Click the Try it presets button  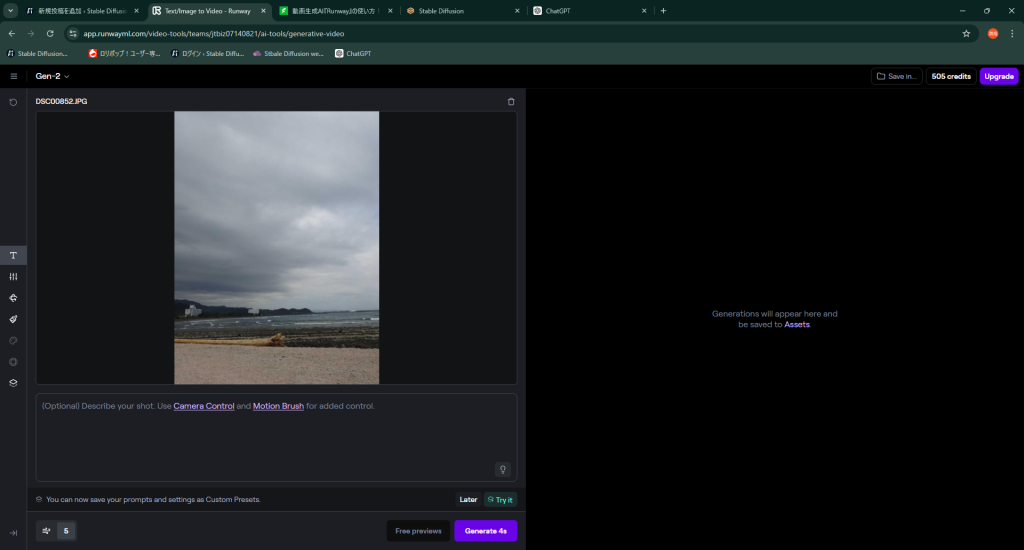point(500,499)
